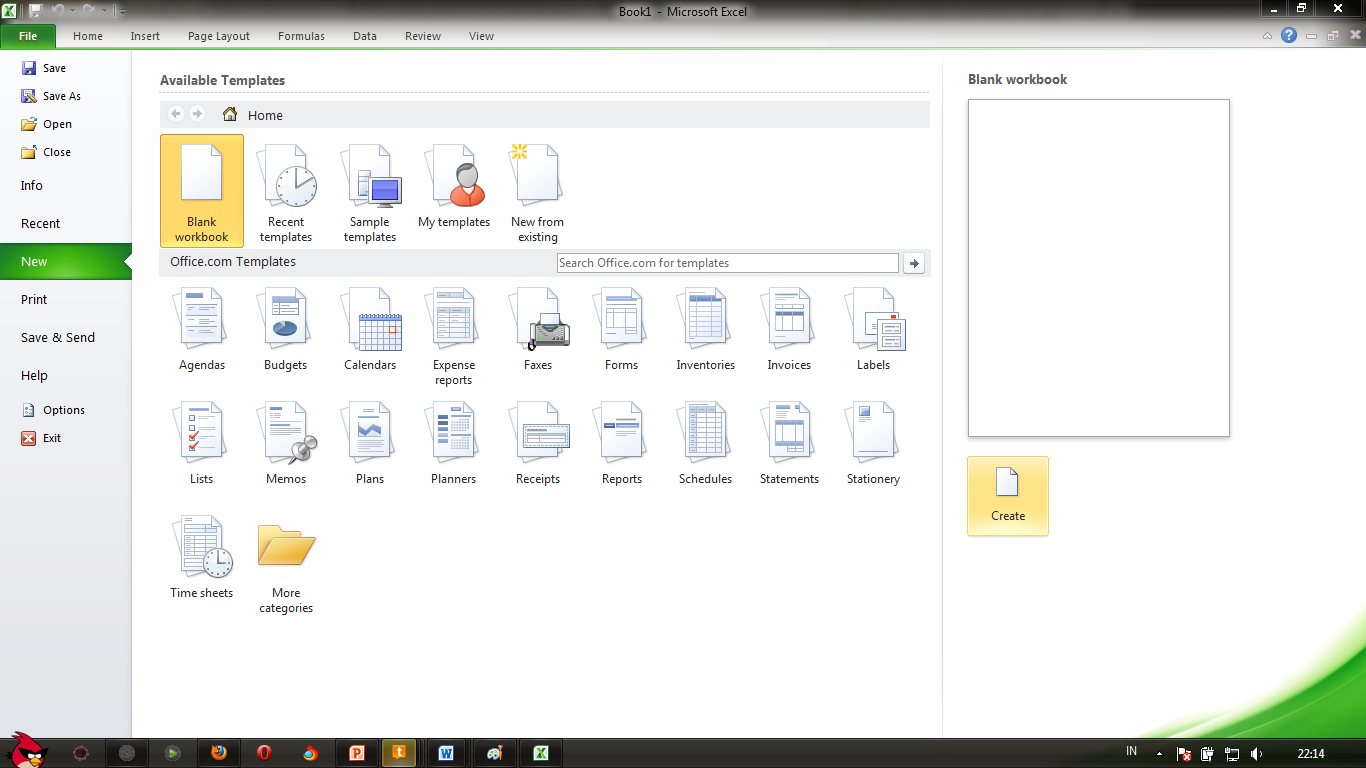Open the Review tab
The height and width of the screenshot is (768, 1366).
point(422,36)
